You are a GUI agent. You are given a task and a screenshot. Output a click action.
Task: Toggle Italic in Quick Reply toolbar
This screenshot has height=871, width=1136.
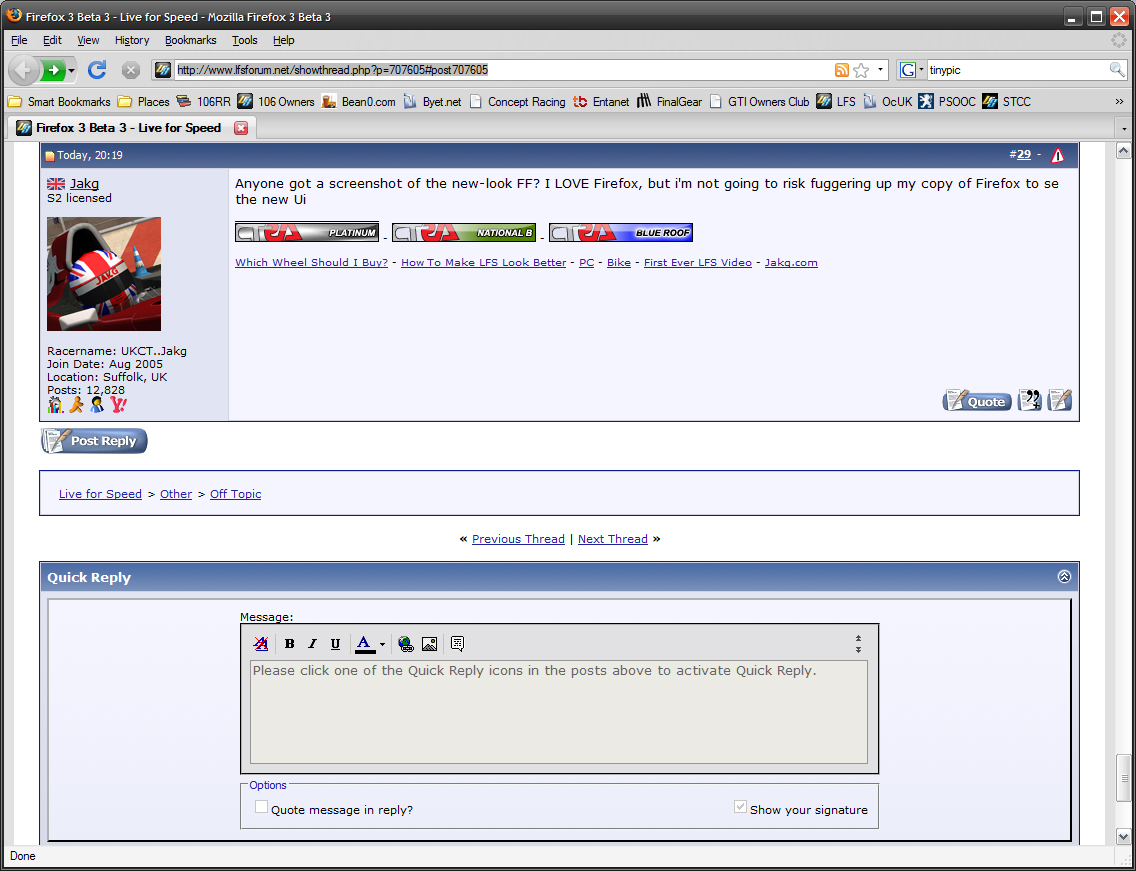tap(312, 643)
